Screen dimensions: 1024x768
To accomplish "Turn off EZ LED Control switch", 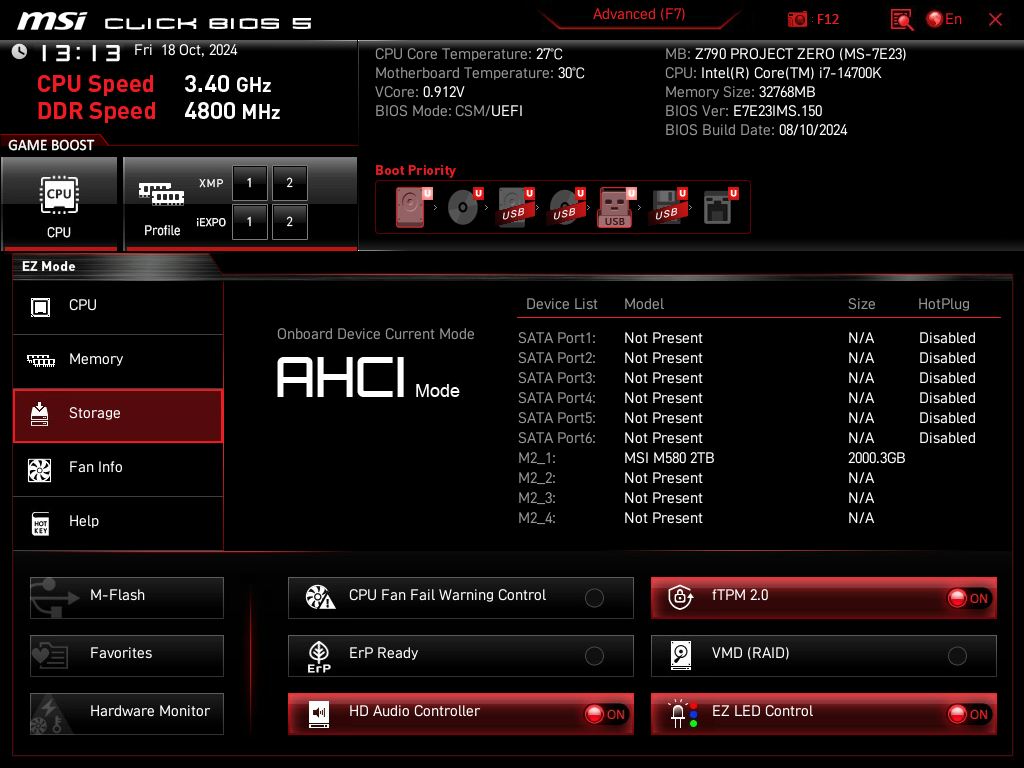I will point(969,714).
